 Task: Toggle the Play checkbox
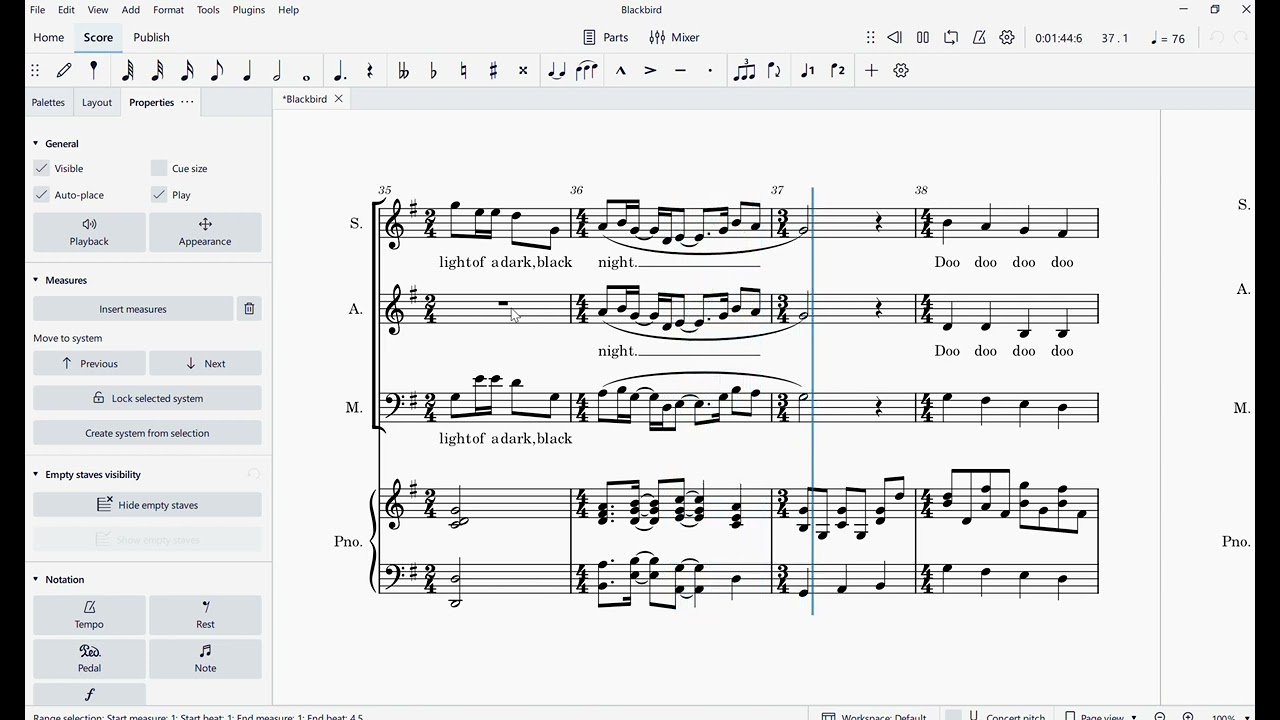159,195
